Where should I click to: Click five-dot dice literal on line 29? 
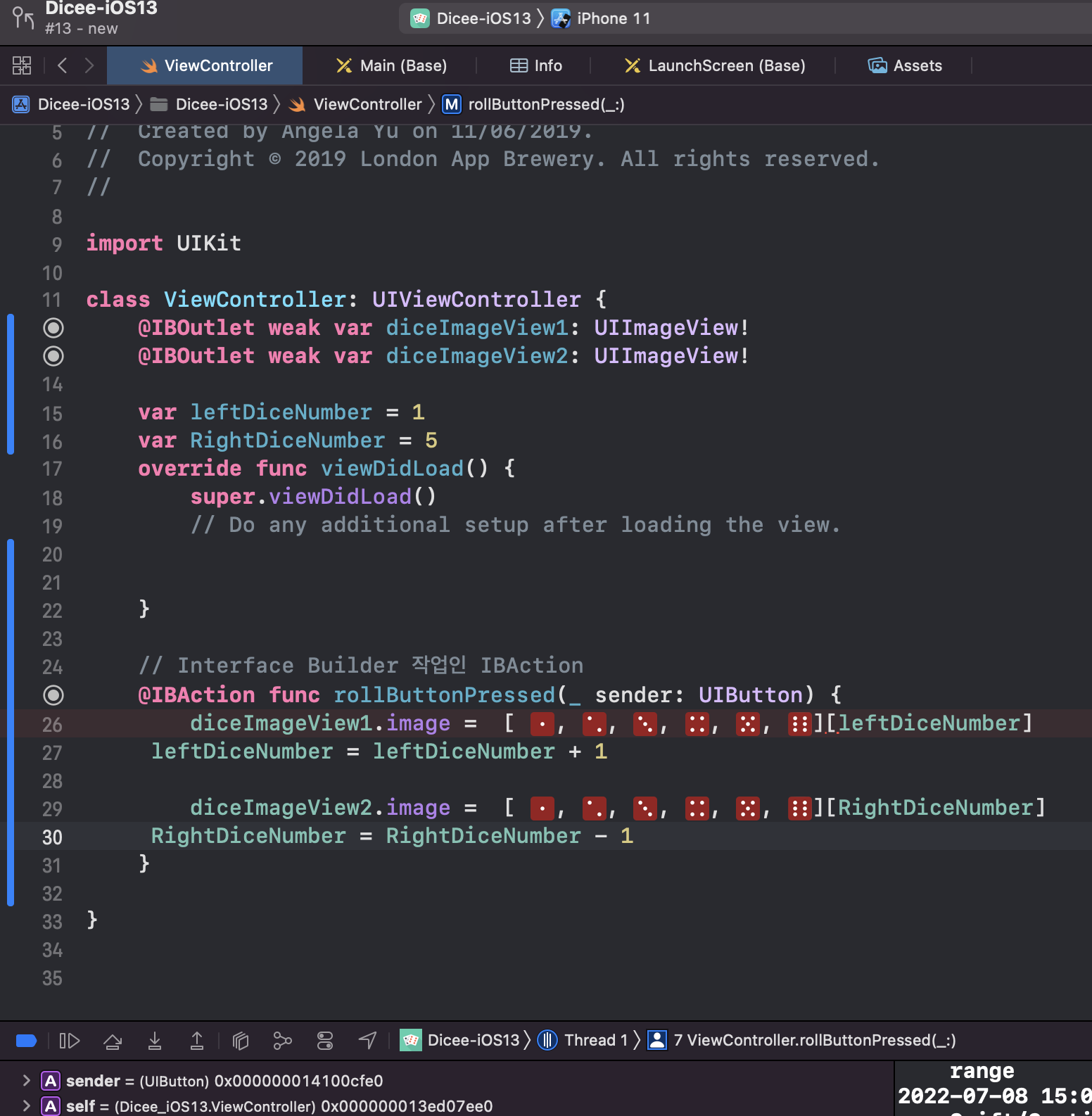tap(747, 808)
